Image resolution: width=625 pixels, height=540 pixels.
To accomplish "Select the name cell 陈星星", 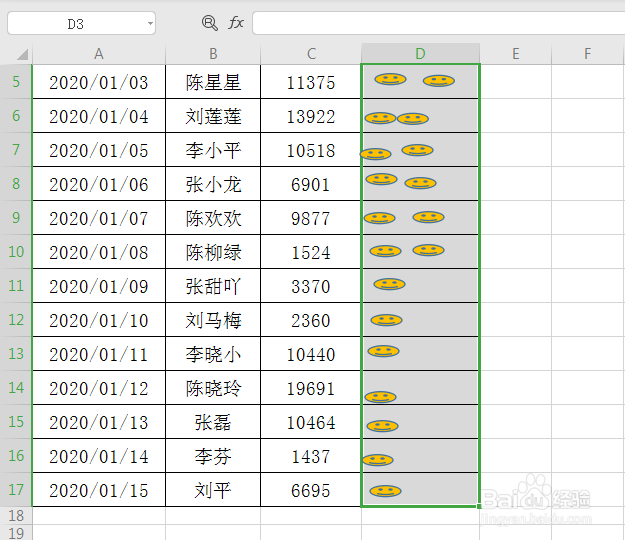I will click(213, 82).
